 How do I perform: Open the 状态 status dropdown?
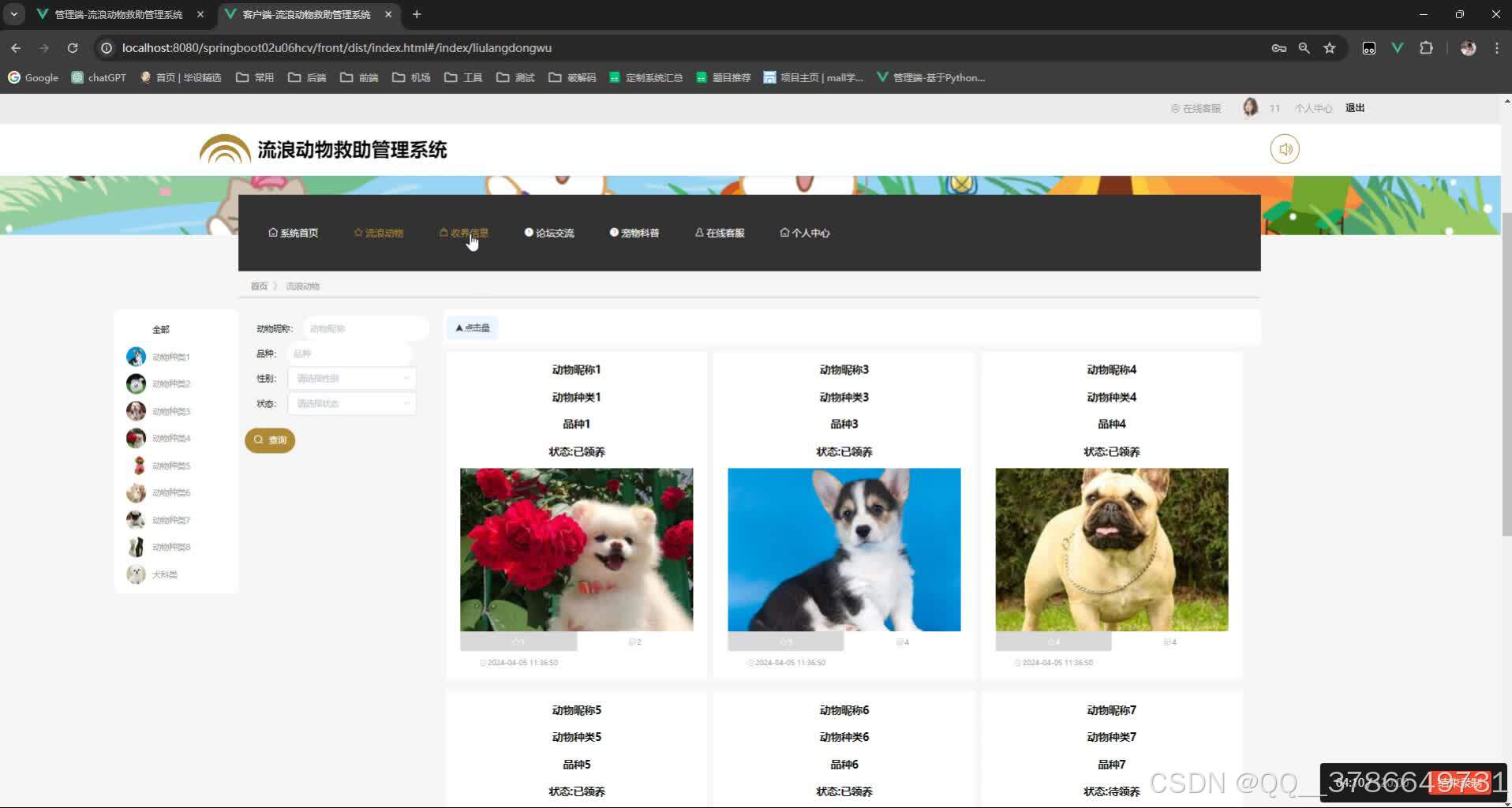point(351,403)
